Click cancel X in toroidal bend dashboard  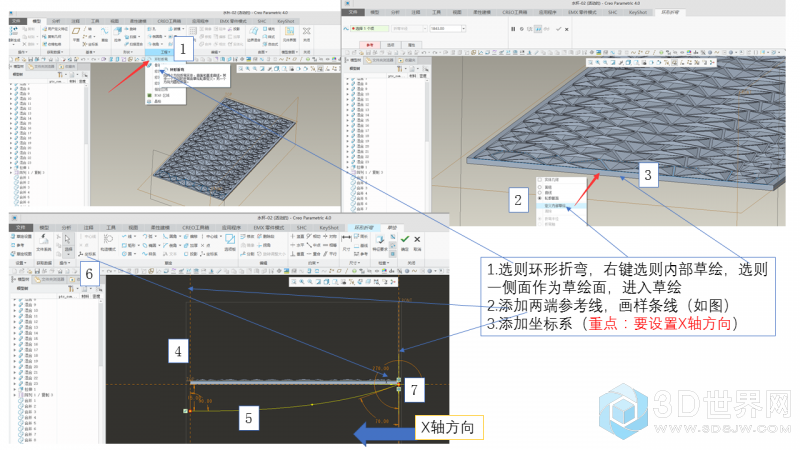(x=566, y=29)
